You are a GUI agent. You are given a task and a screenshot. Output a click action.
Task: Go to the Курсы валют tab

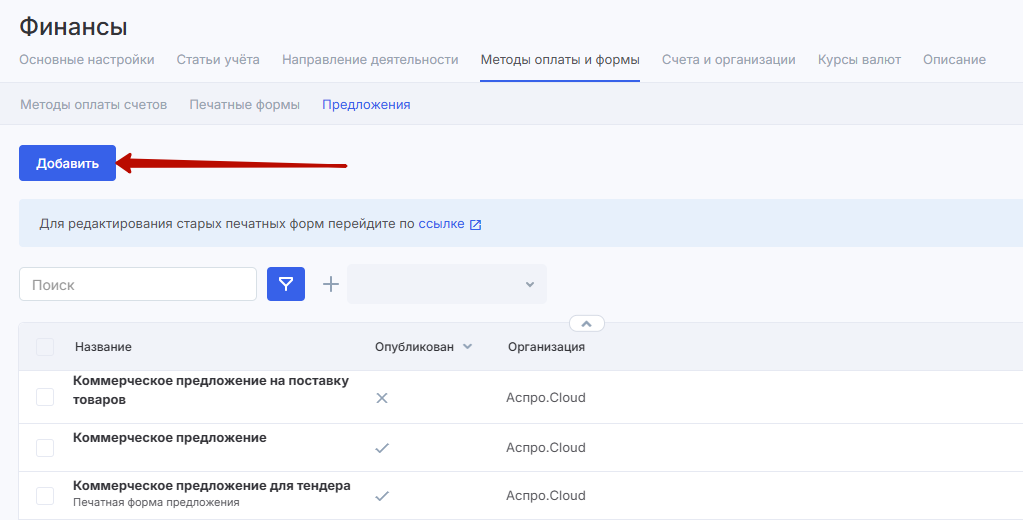859,60
